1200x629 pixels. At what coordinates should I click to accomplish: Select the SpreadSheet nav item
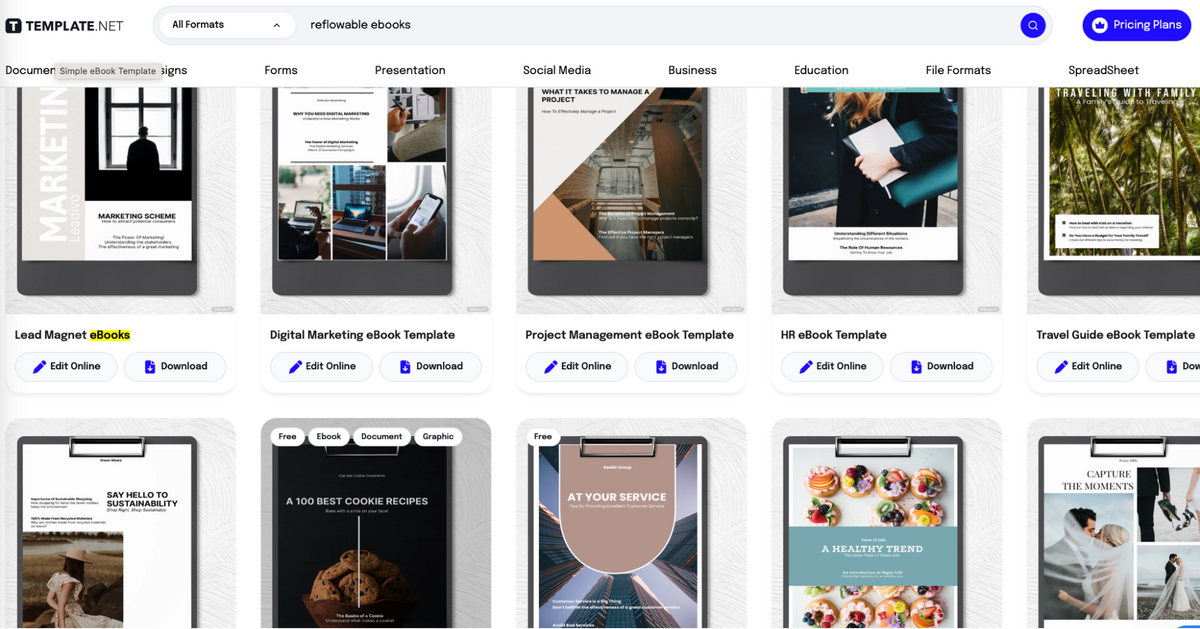(x=1103, y=70)
